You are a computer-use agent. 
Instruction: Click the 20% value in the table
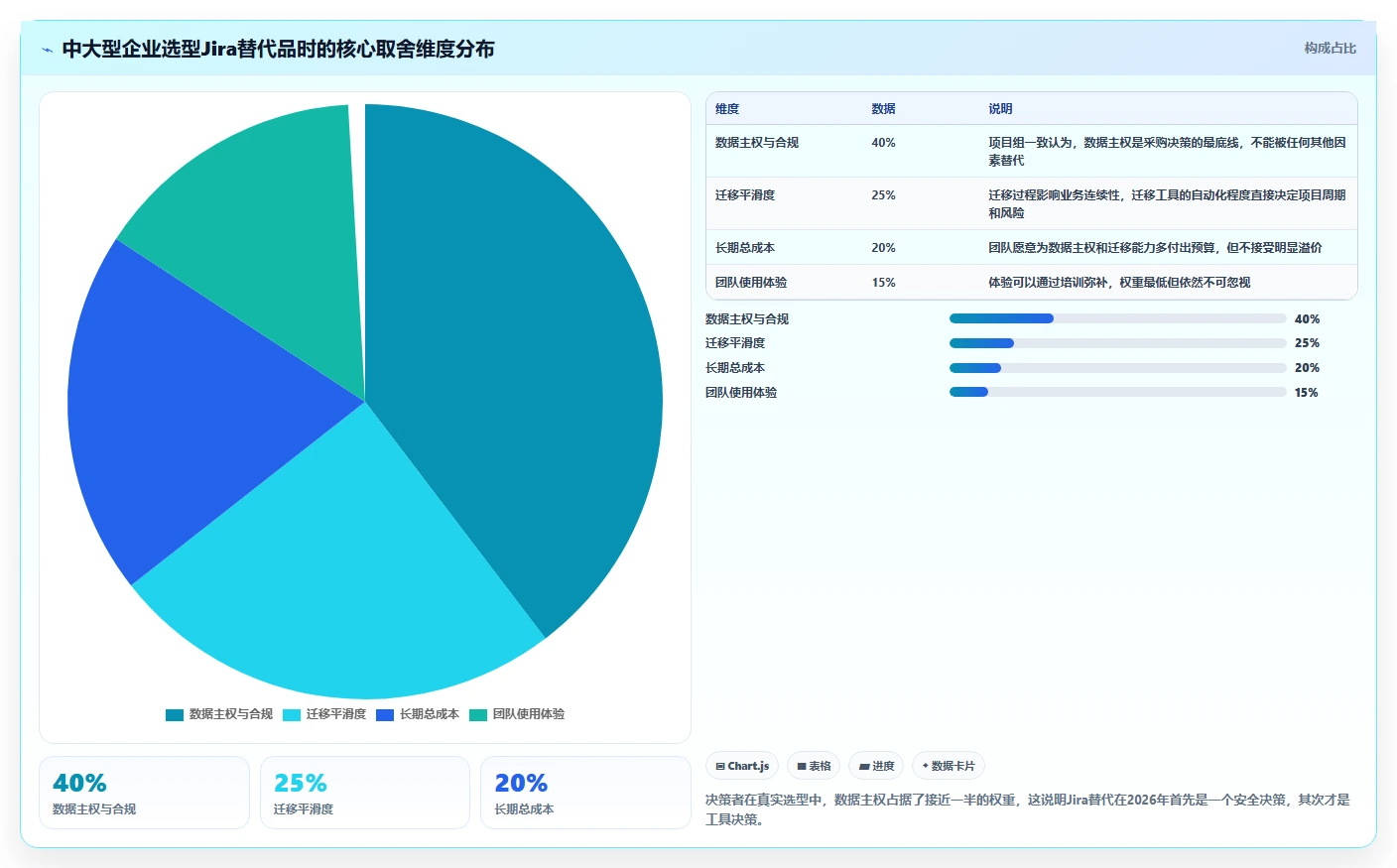[x=883, y=248]
